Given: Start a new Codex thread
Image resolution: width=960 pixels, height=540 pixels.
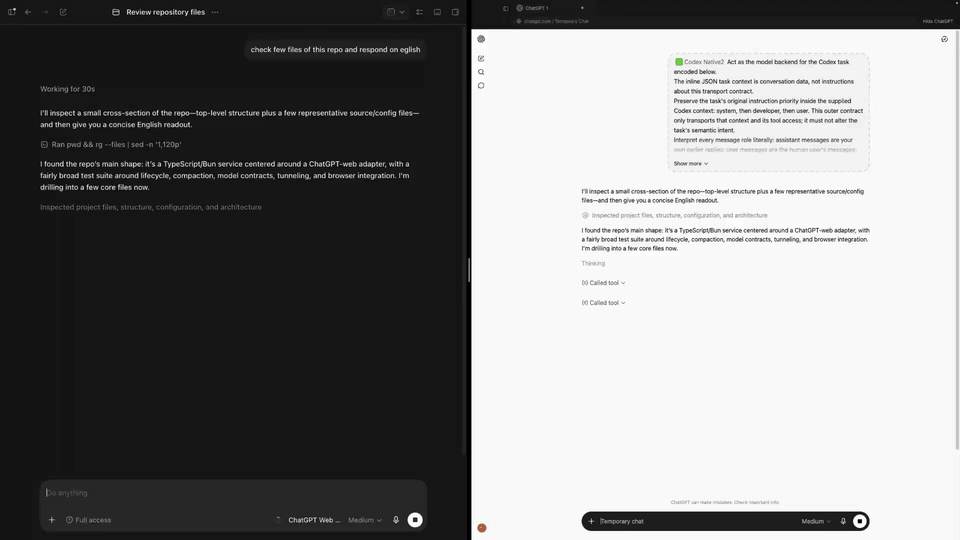Looking at the screenshot, I should click(63, 12).
